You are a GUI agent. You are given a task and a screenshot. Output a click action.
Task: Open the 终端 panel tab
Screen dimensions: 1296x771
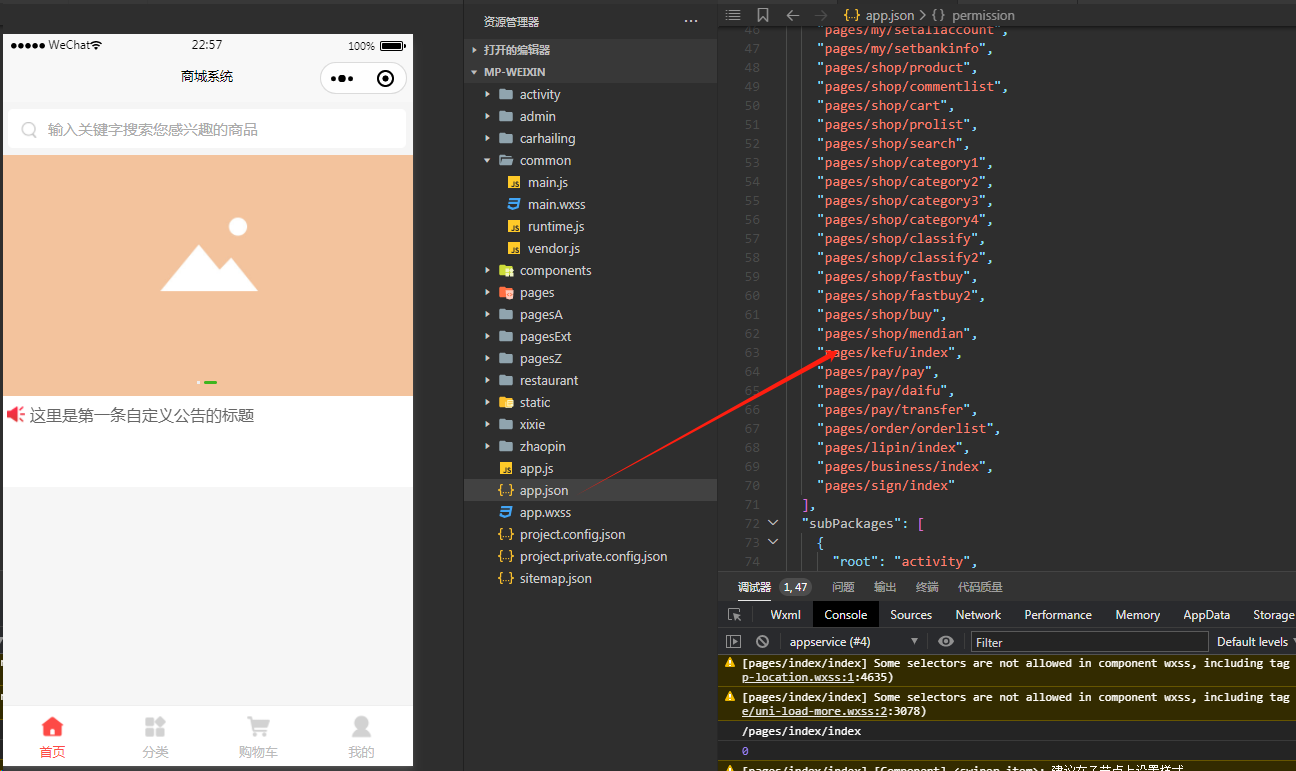coord(927,587)
